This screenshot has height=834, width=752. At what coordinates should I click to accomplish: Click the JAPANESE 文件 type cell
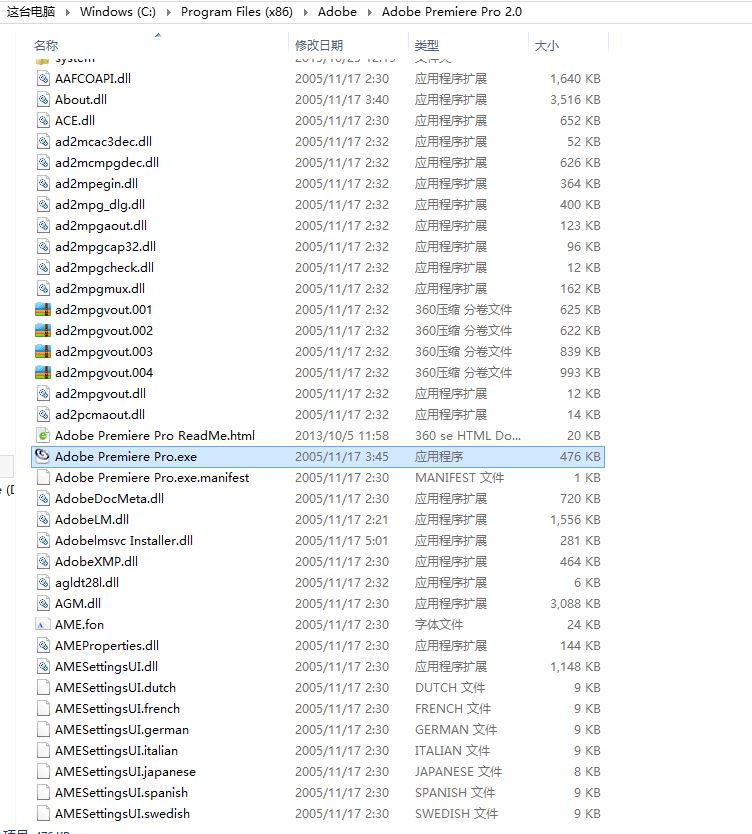458,772
